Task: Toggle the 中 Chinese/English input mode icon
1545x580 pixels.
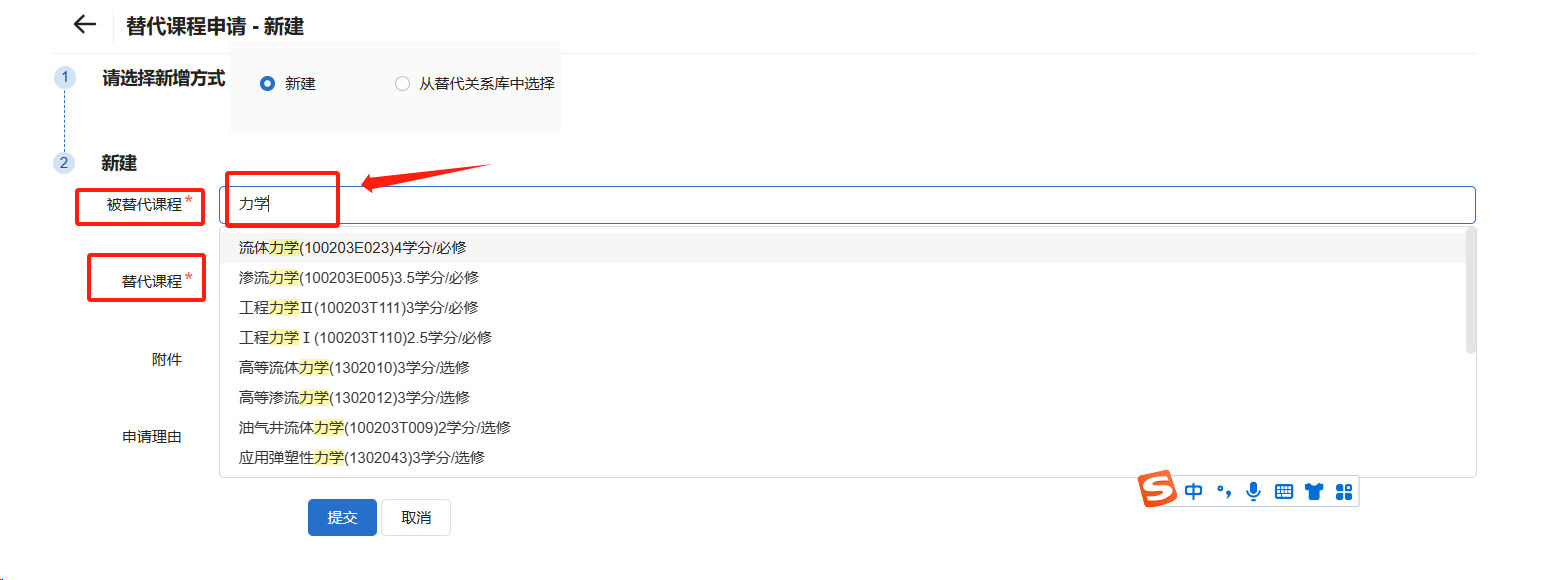Action: pyautogui.click(x=1193, y=491)
